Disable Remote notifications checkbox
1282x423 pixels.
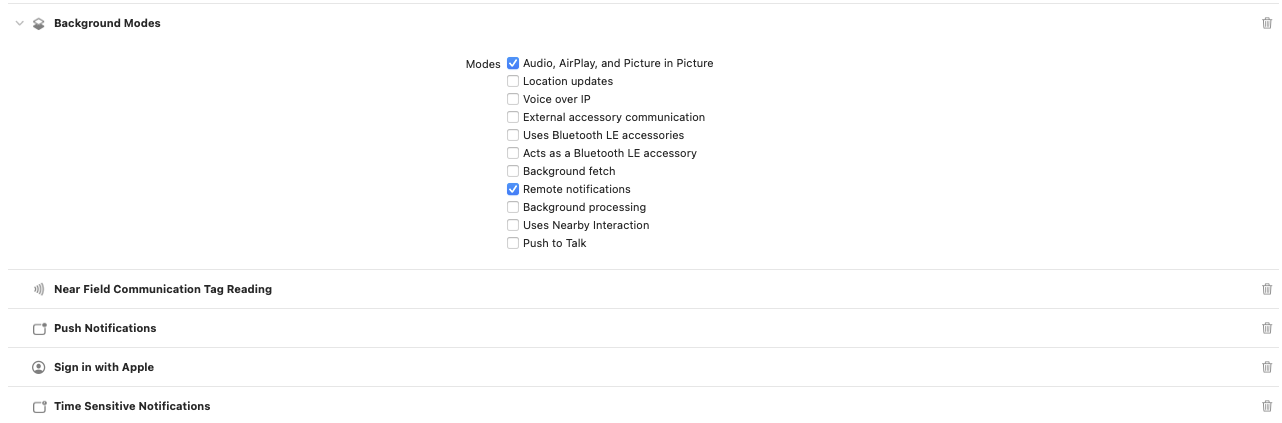(513, 189)
